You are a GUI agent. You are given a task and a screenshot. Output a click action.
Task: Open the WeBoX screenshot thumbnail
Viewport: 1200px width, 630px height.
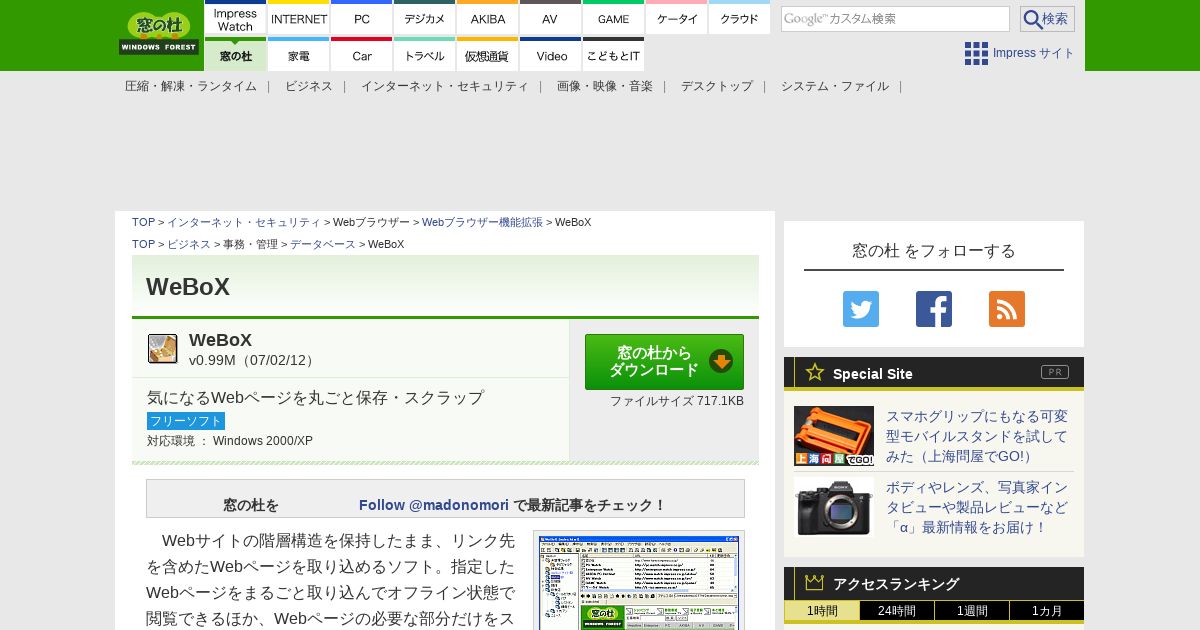coord(639,581)
